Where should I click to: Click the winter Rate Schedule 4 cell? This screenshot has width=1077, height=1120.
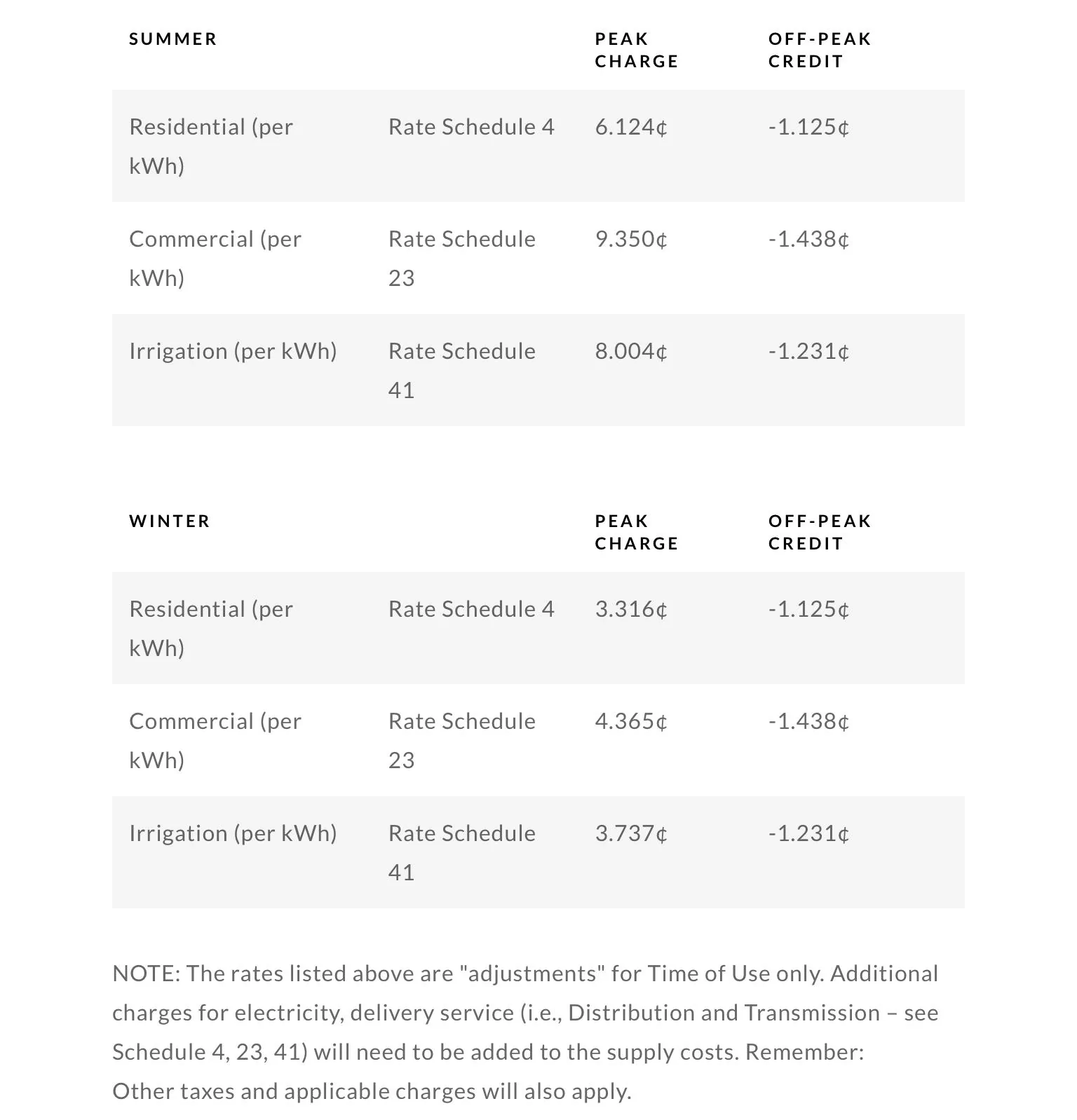470,609
